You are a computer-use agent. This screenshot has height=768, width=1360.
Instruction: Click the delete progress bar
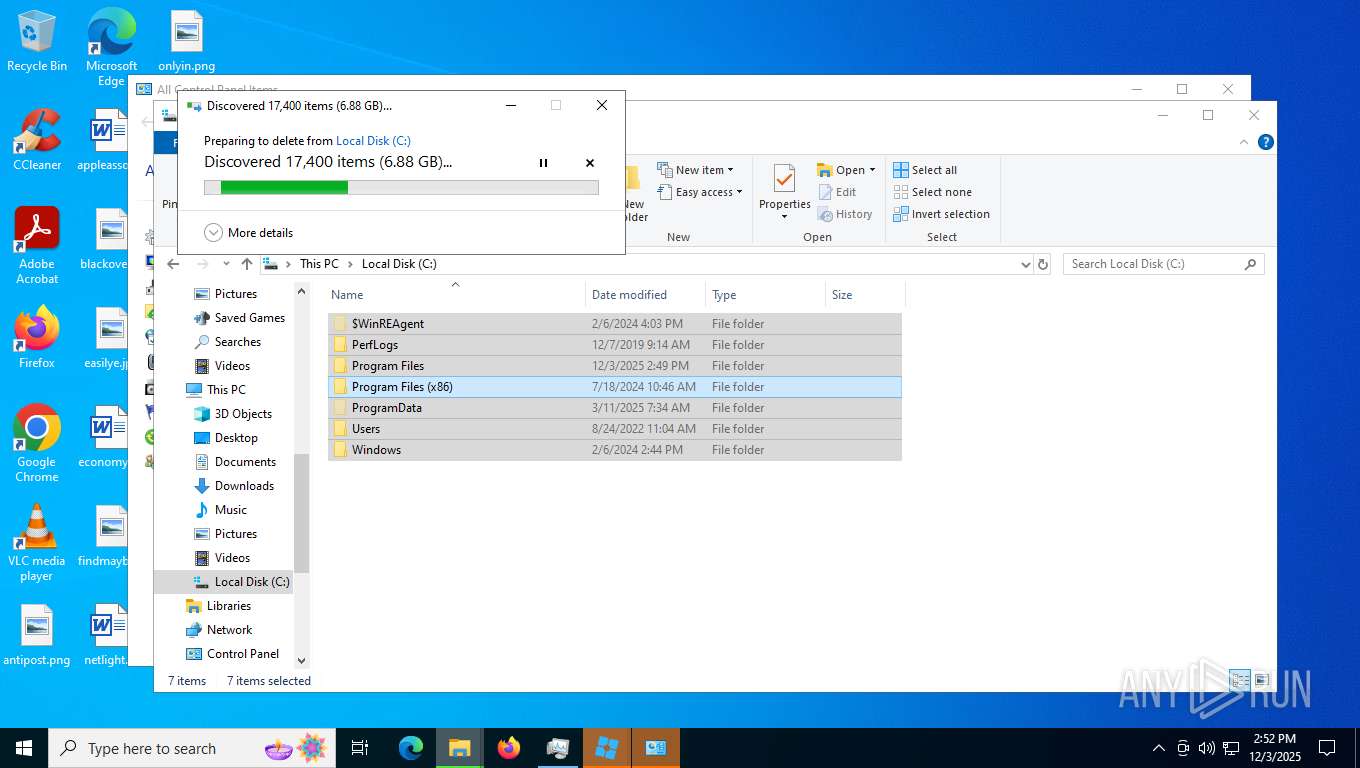401,187
